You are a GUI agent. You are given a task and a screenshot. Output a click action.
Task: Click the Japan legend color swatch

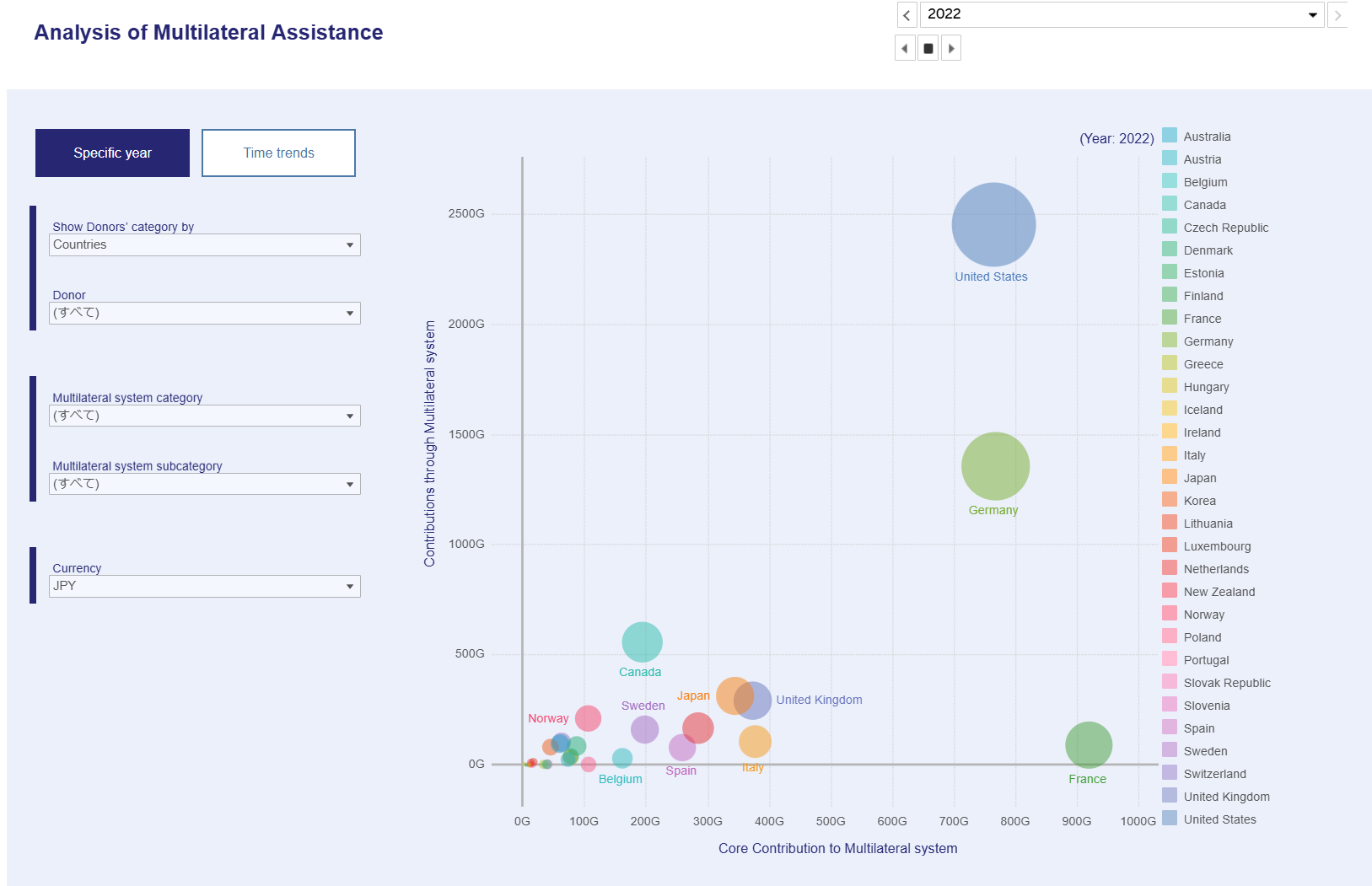tap(1170, 476)
